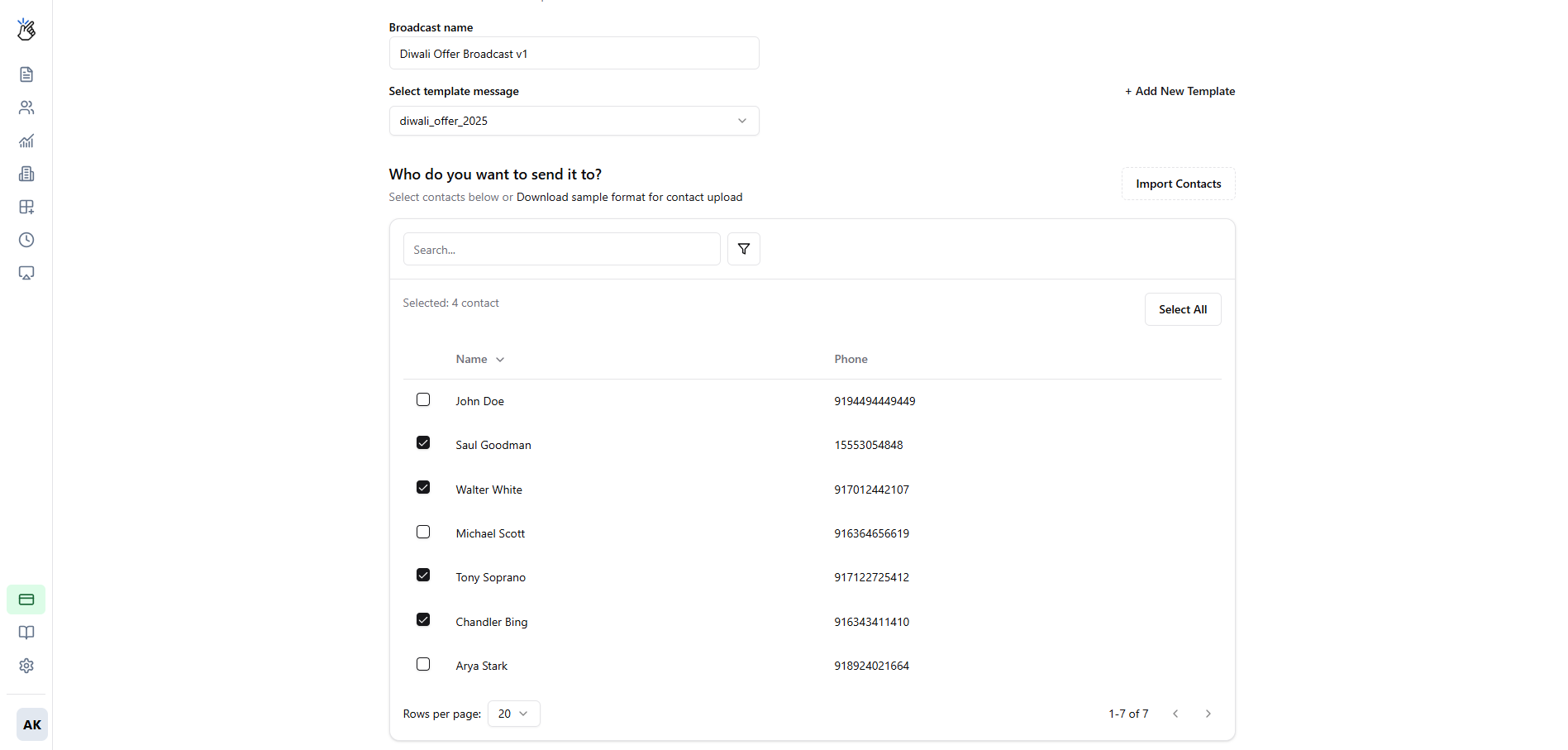Image resolution: width=1568 pixels, height=750 pixels.
Task: Open the Templates document icon in sidebar
Action: point(26,74)
